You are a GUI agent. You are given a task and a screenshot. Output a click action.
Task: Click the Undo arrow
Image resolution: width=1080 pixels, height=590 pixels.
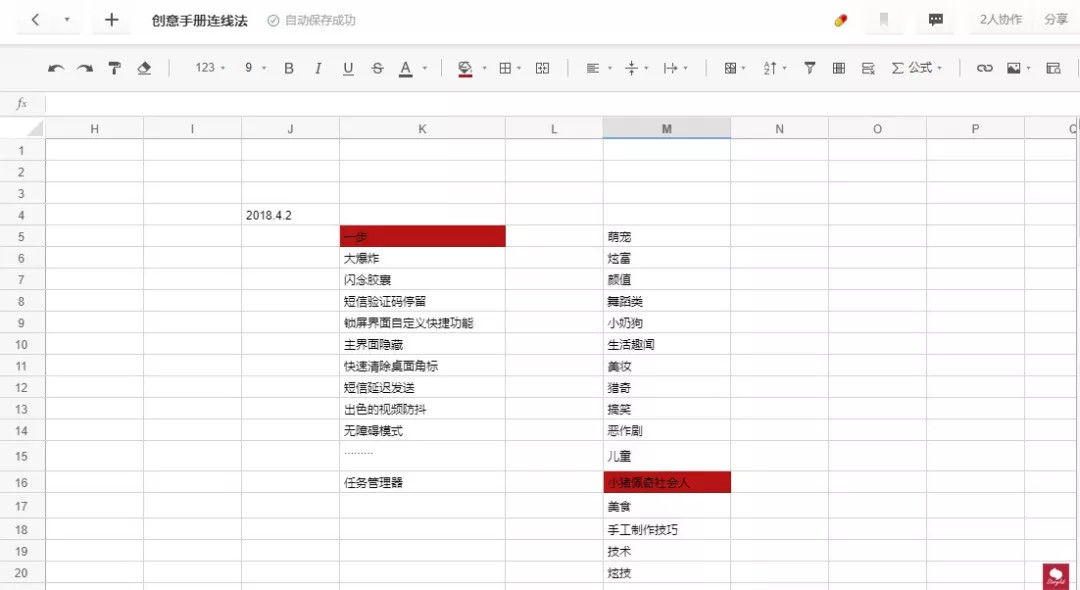pos(57,67)
